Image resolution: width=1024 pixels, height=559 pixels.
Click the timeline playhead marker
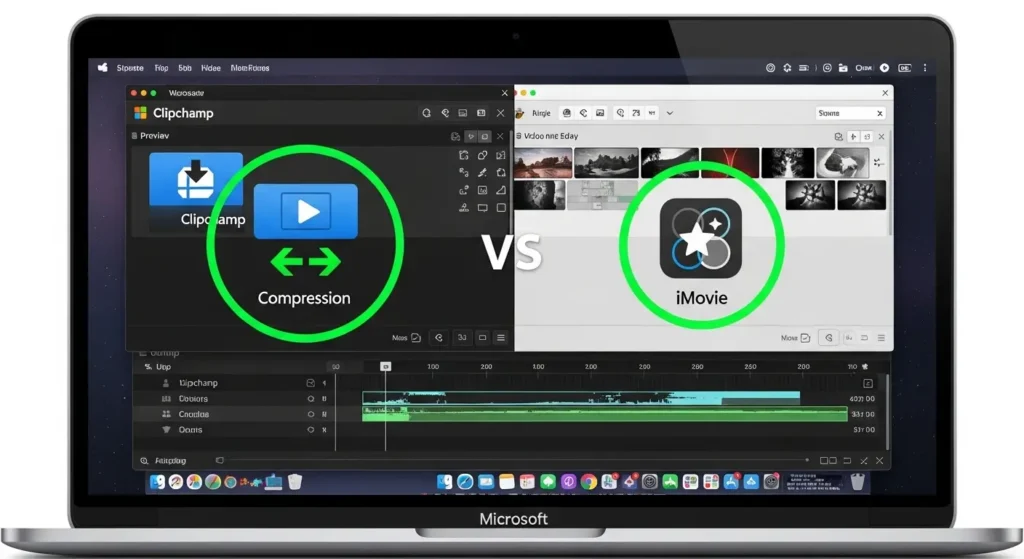[x=385, y=366]
